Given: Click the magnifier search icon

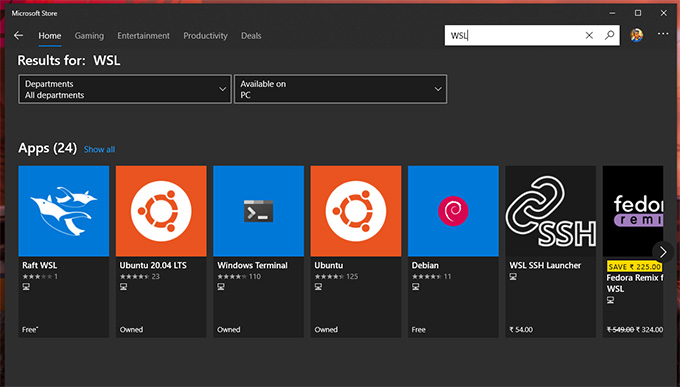Looking at the screenshot, I should 609,35.
